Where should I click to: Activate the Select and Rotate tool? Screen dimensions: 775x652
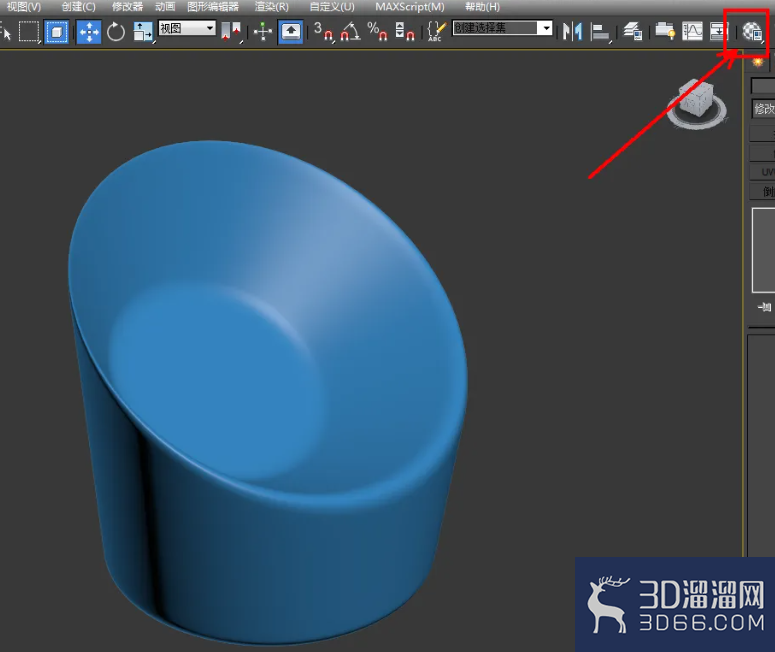(x=116, y=32)
